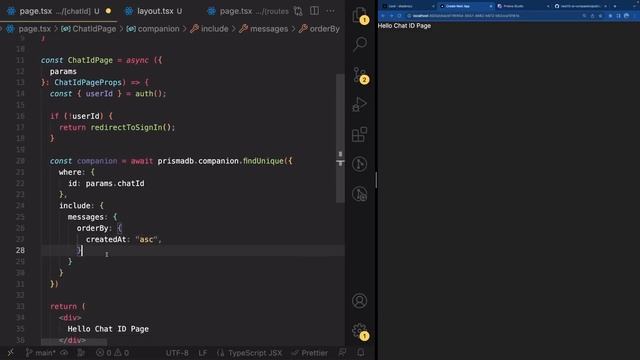
Task: Open the remote window indicator in status bar
Action: [x=11, y=353]
